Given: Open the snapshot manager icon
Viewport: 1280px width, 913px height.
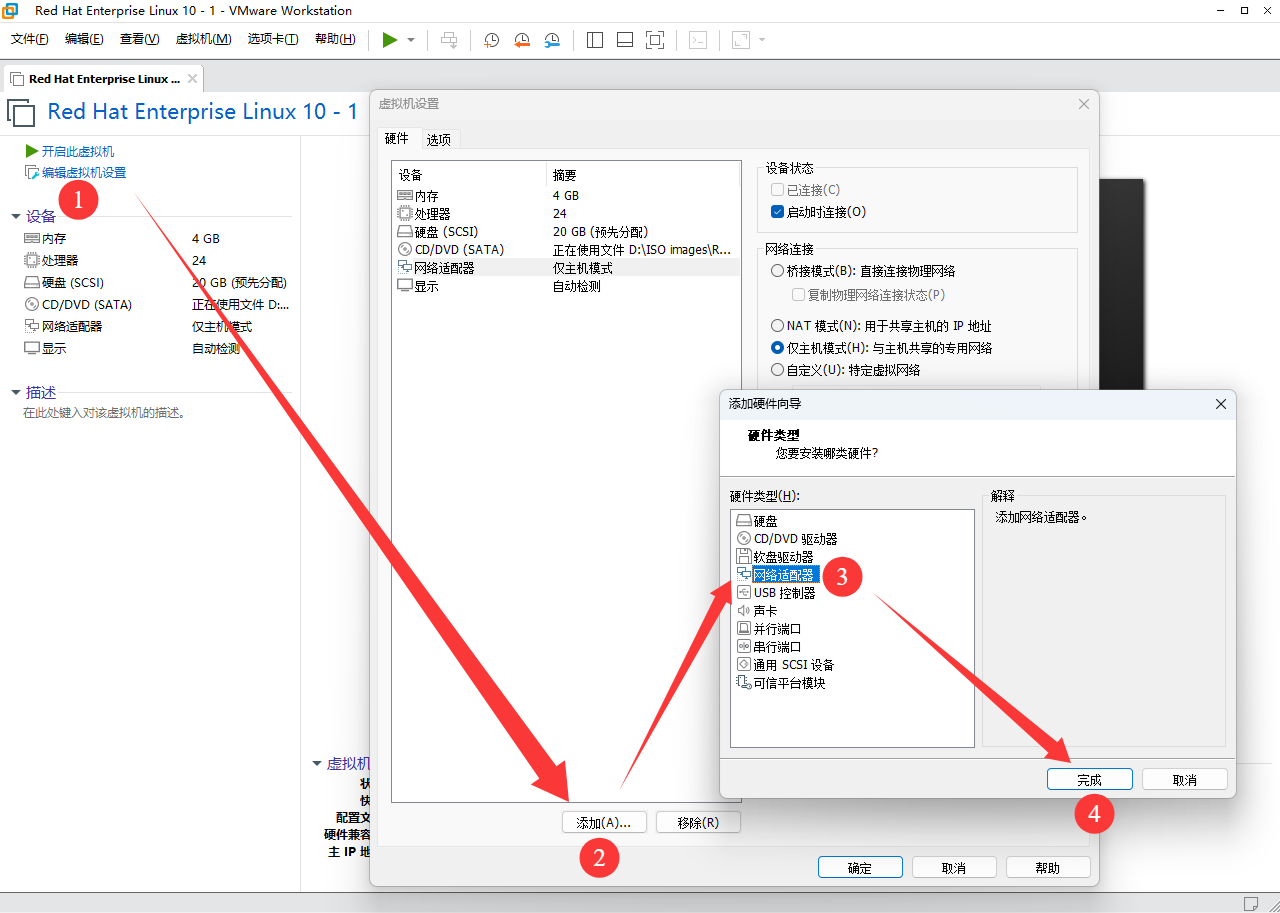Looking at the screenshot, I should 552,40.
